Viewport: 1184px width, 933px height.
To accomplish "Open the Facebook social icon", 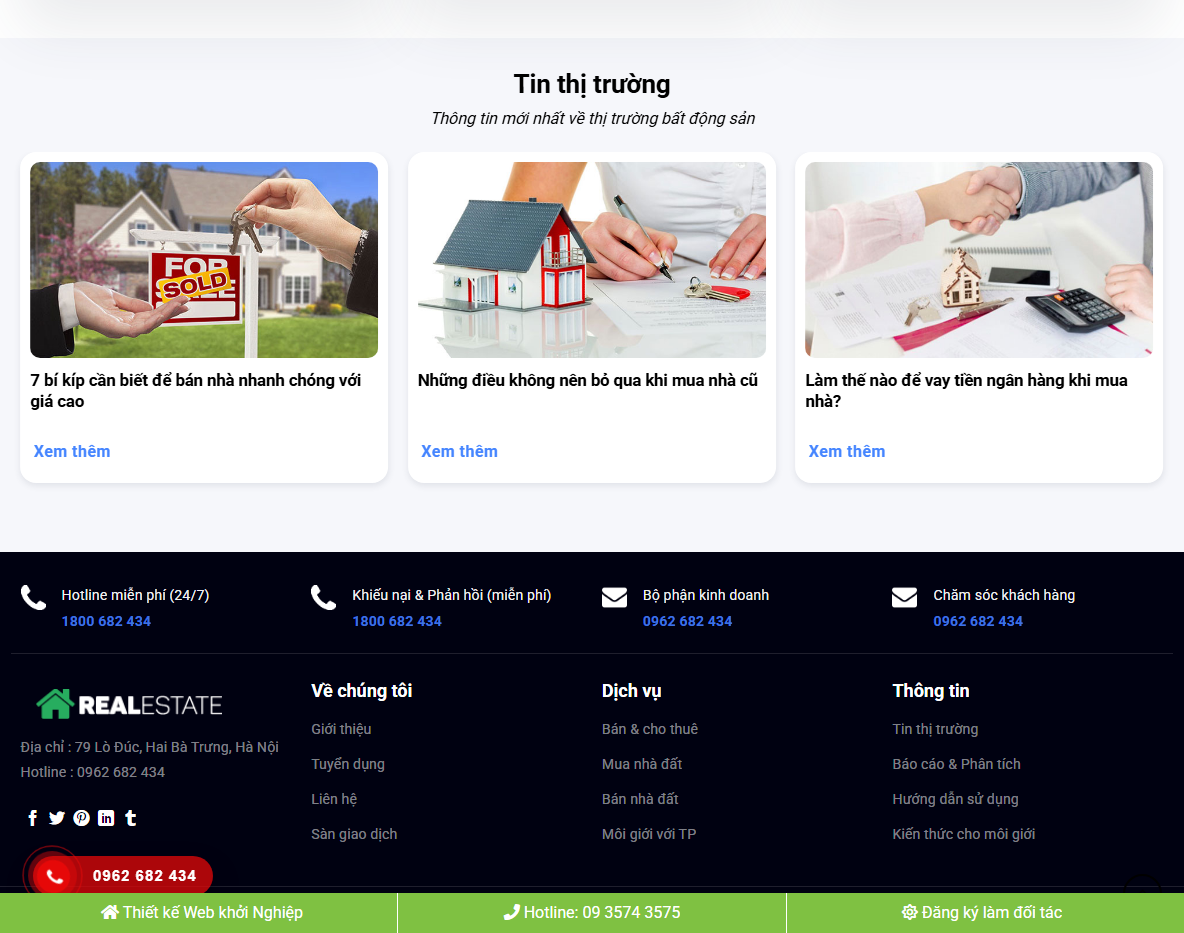I will point(32,818).
